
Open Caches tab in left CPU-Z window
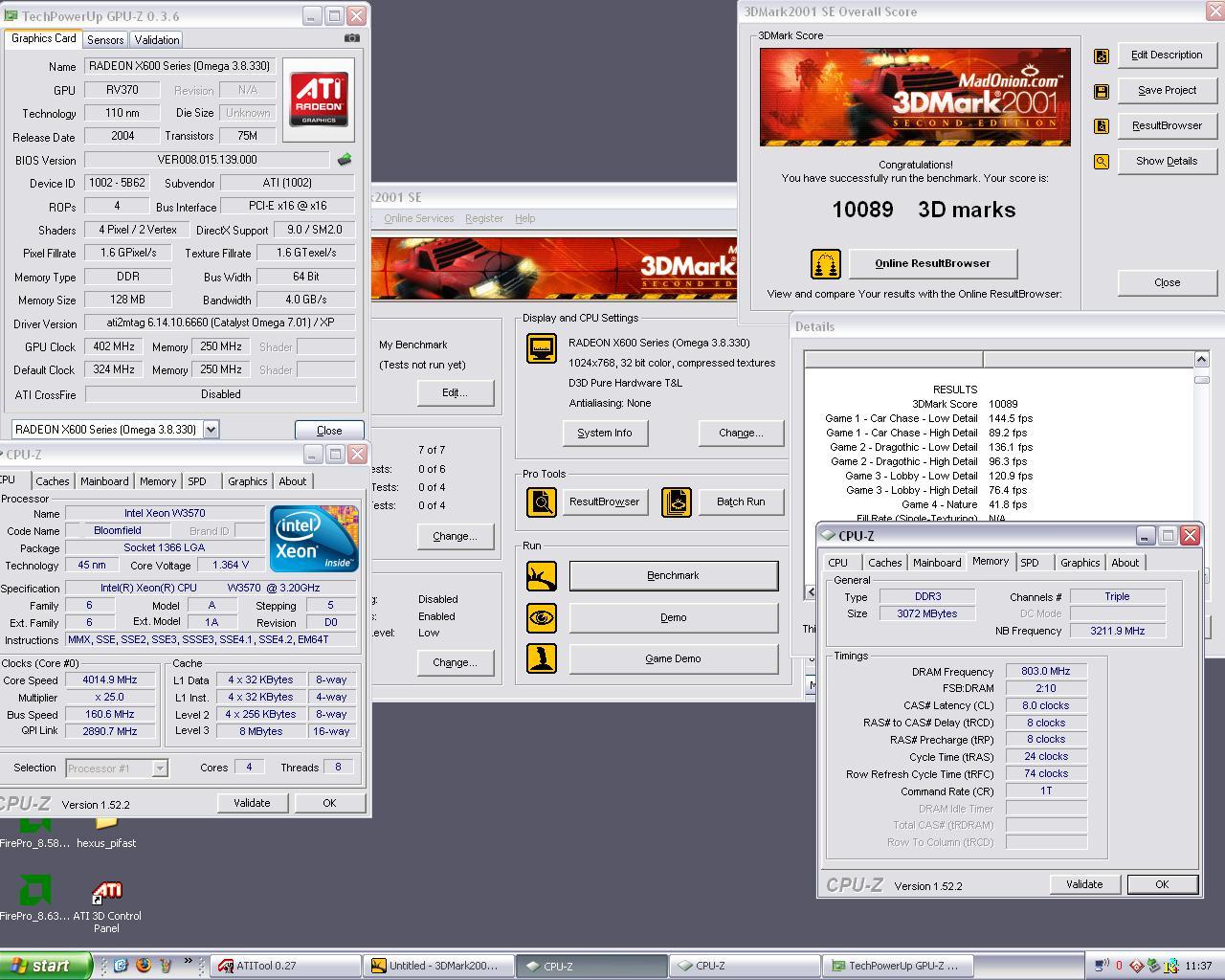(52, 481)
